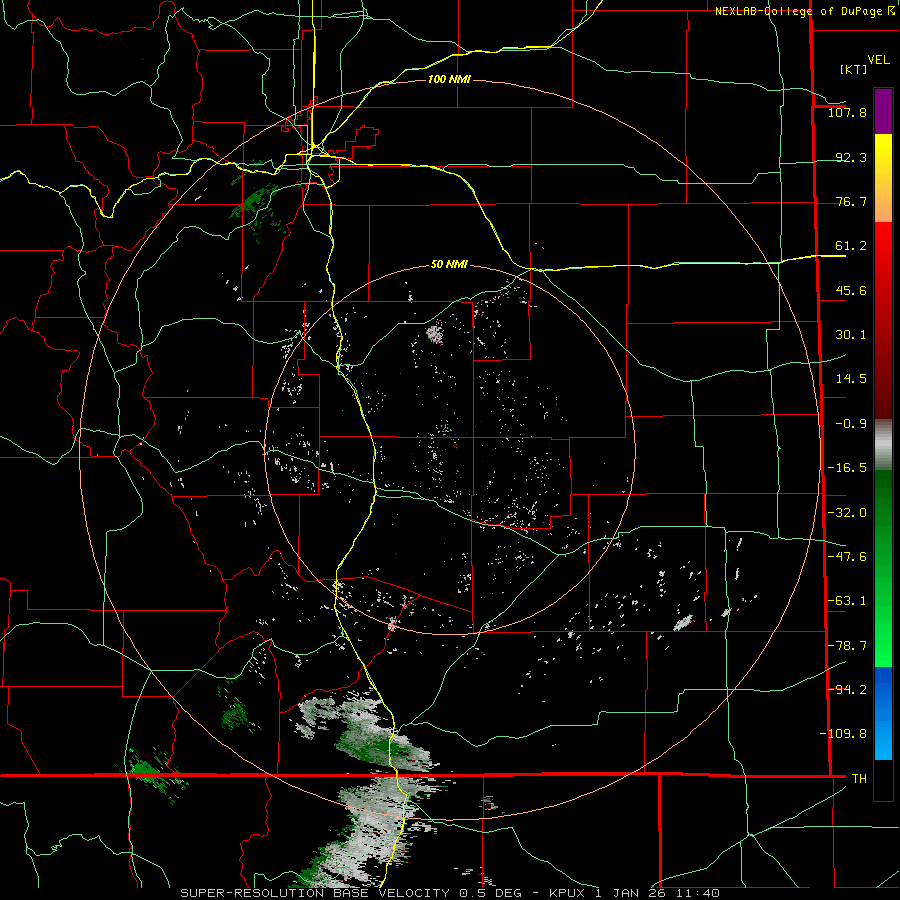This screenshot has height=900, width=900.
Task: Select the 14.5 legend value
Action: click(x=851, y=379)
